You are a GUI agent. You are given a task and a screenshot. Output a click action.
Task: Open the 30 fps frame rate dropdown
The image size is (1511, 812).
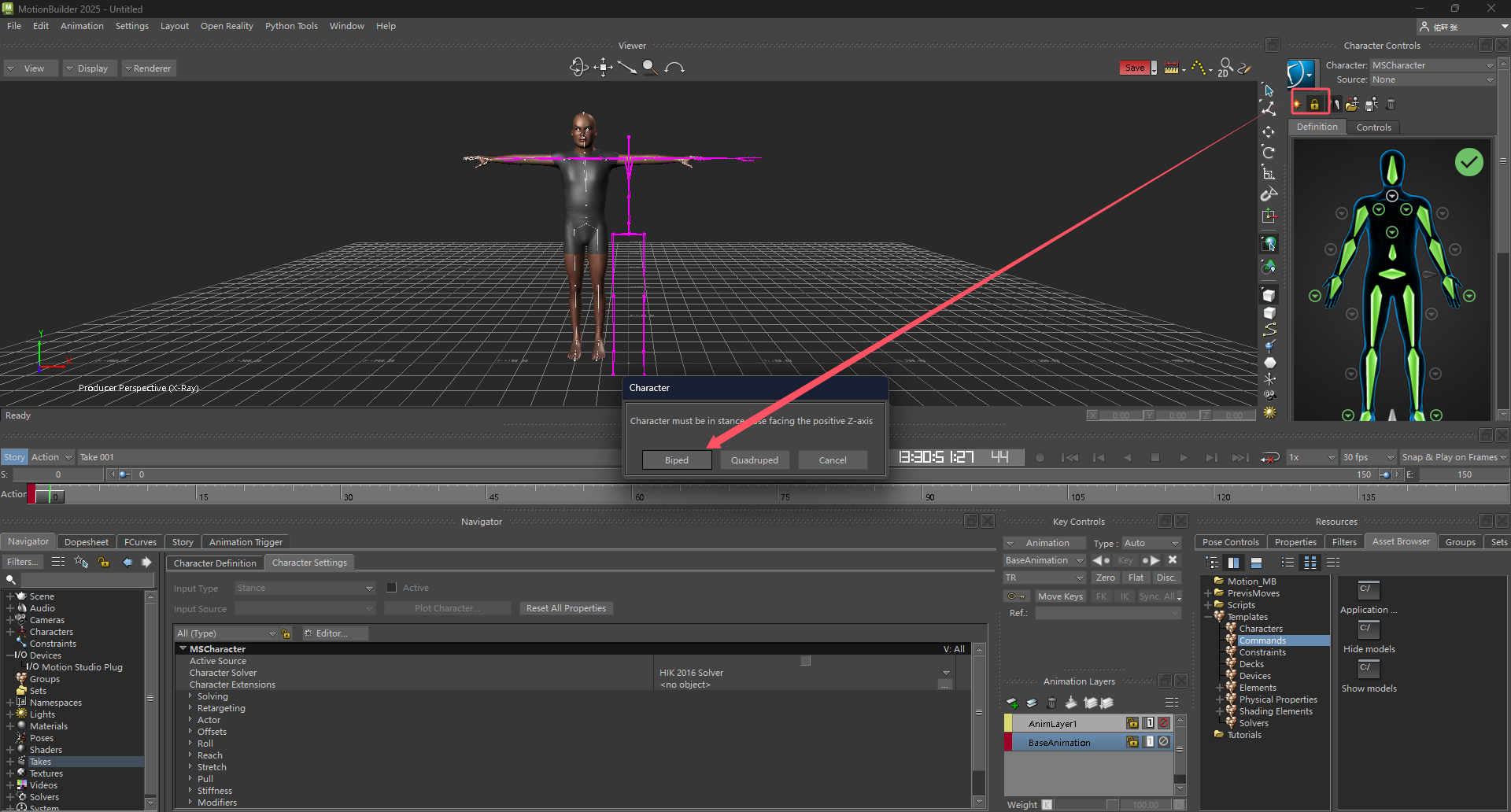1368,457
